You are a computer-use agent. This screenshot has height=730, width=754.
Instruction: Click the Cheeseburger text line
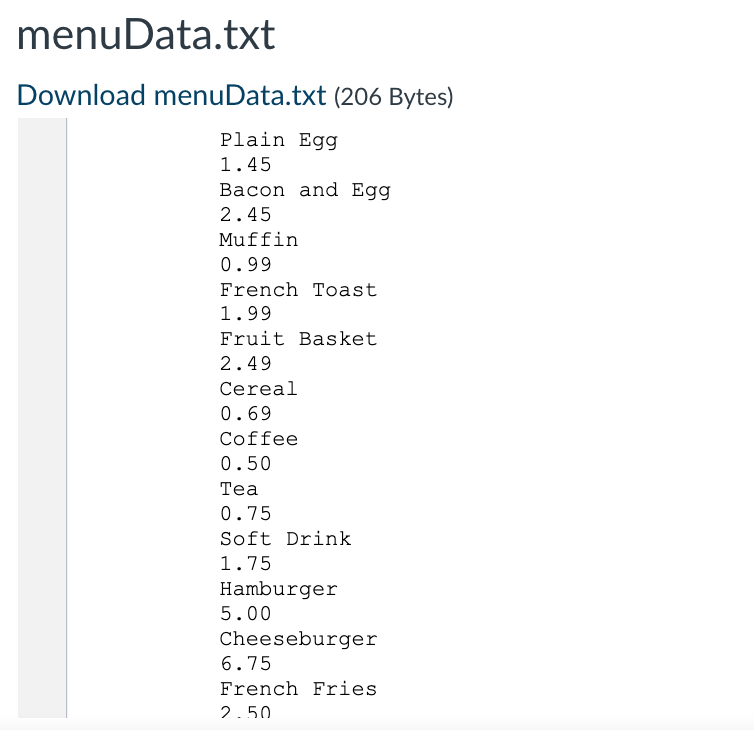click(x=299, y=639)
